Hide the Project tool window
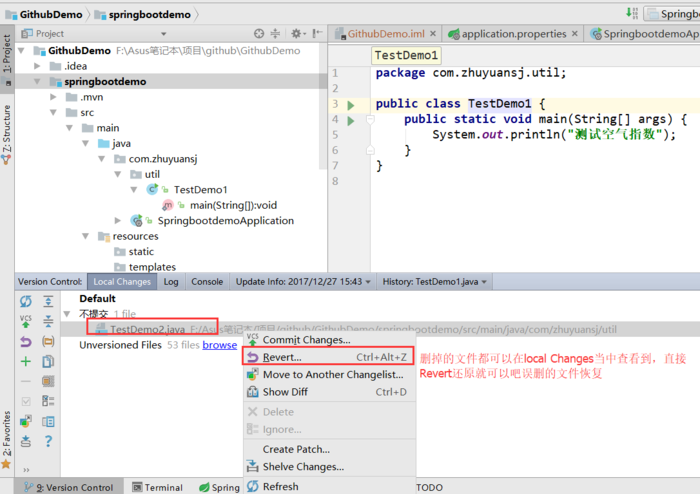This screenshot has height=494, width=700. (x=317, y=33)
